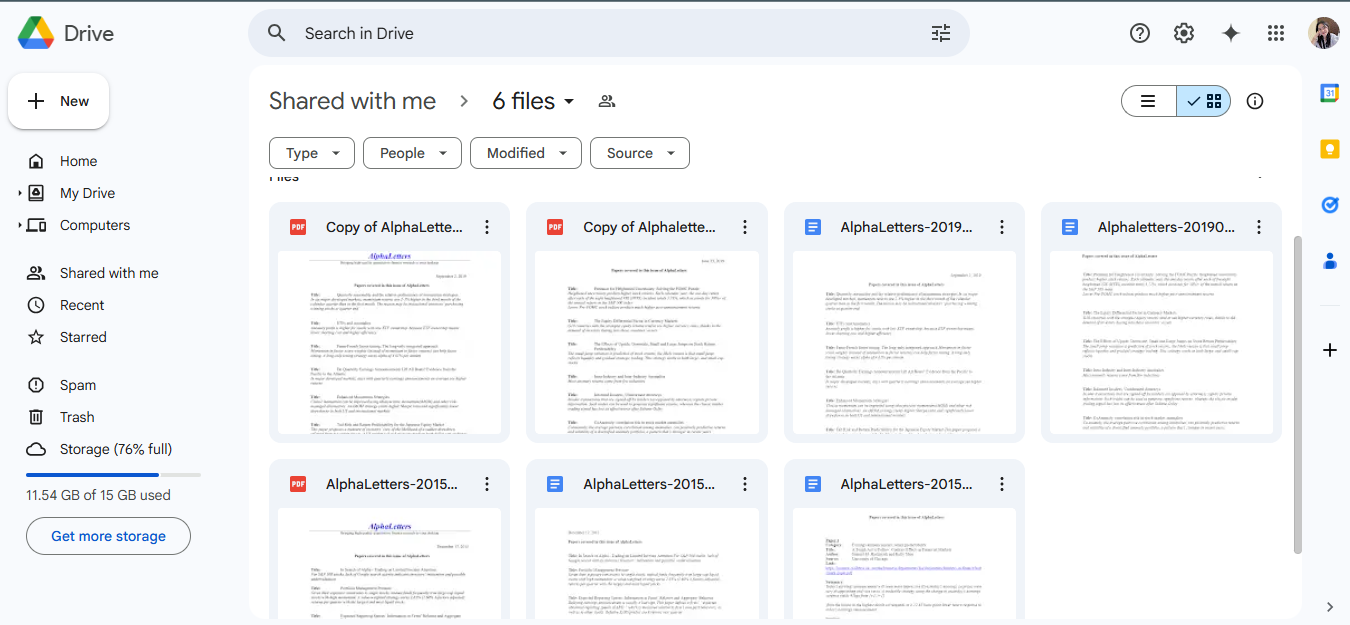Go to Starred in sidebar
This screenshot has height=625, width=1350.
pyautogui.click(x=83, y=337)
